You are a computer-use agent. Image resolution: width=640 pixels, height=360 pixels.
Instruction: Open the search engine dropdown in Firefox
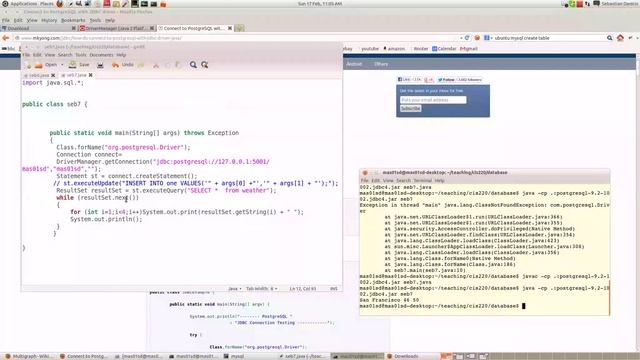[487, 38]
